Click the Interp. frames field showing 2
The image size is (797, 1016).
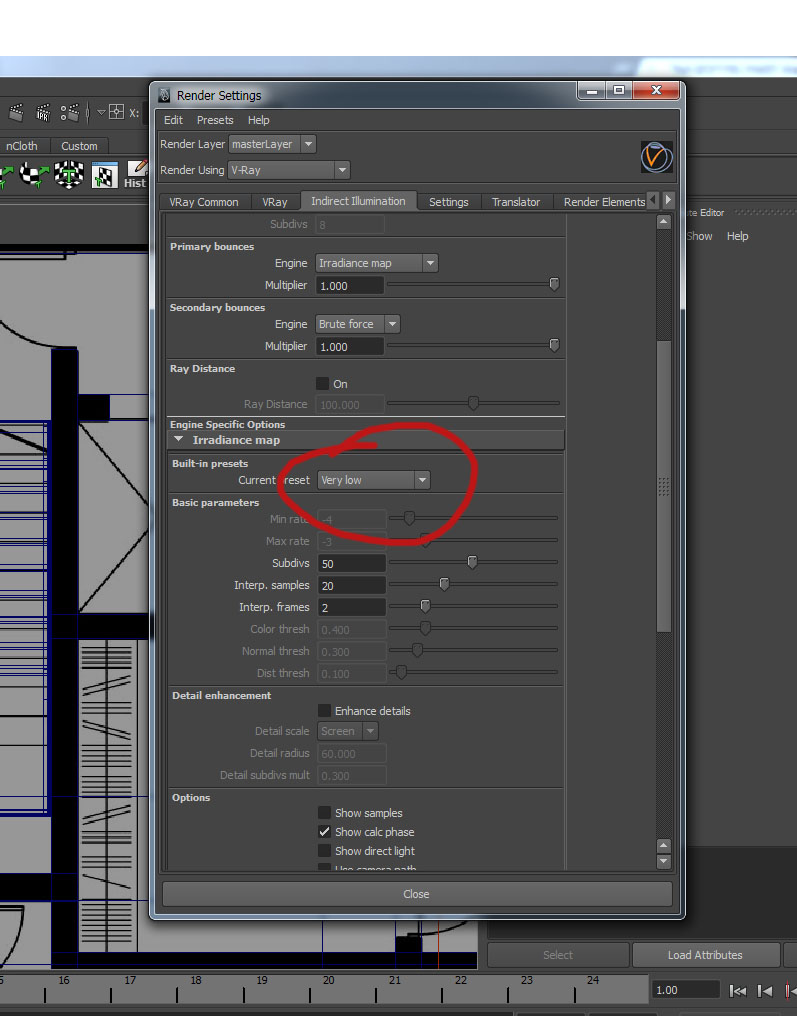352,607
